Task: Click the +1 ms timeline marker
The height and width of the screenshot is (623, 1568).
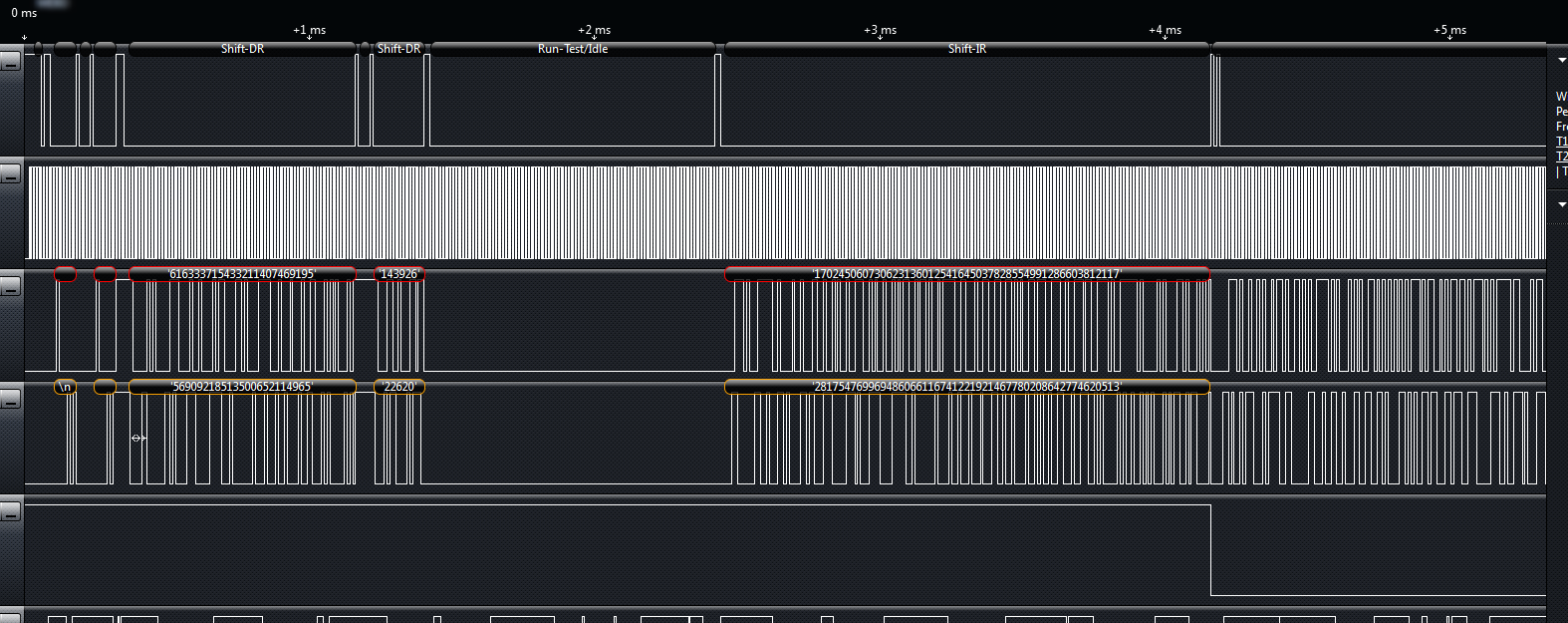Action: [x=309, y=31]
